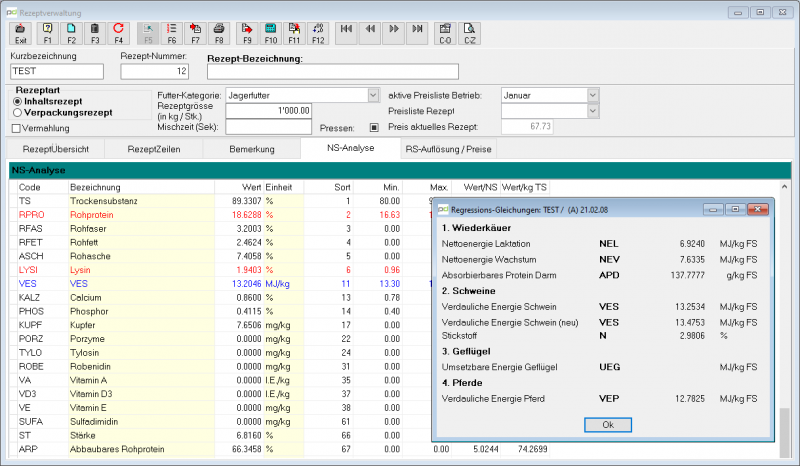Screen dimensions: 800x466
Task: Jump to the first record arrow
Action: [346, 34]
